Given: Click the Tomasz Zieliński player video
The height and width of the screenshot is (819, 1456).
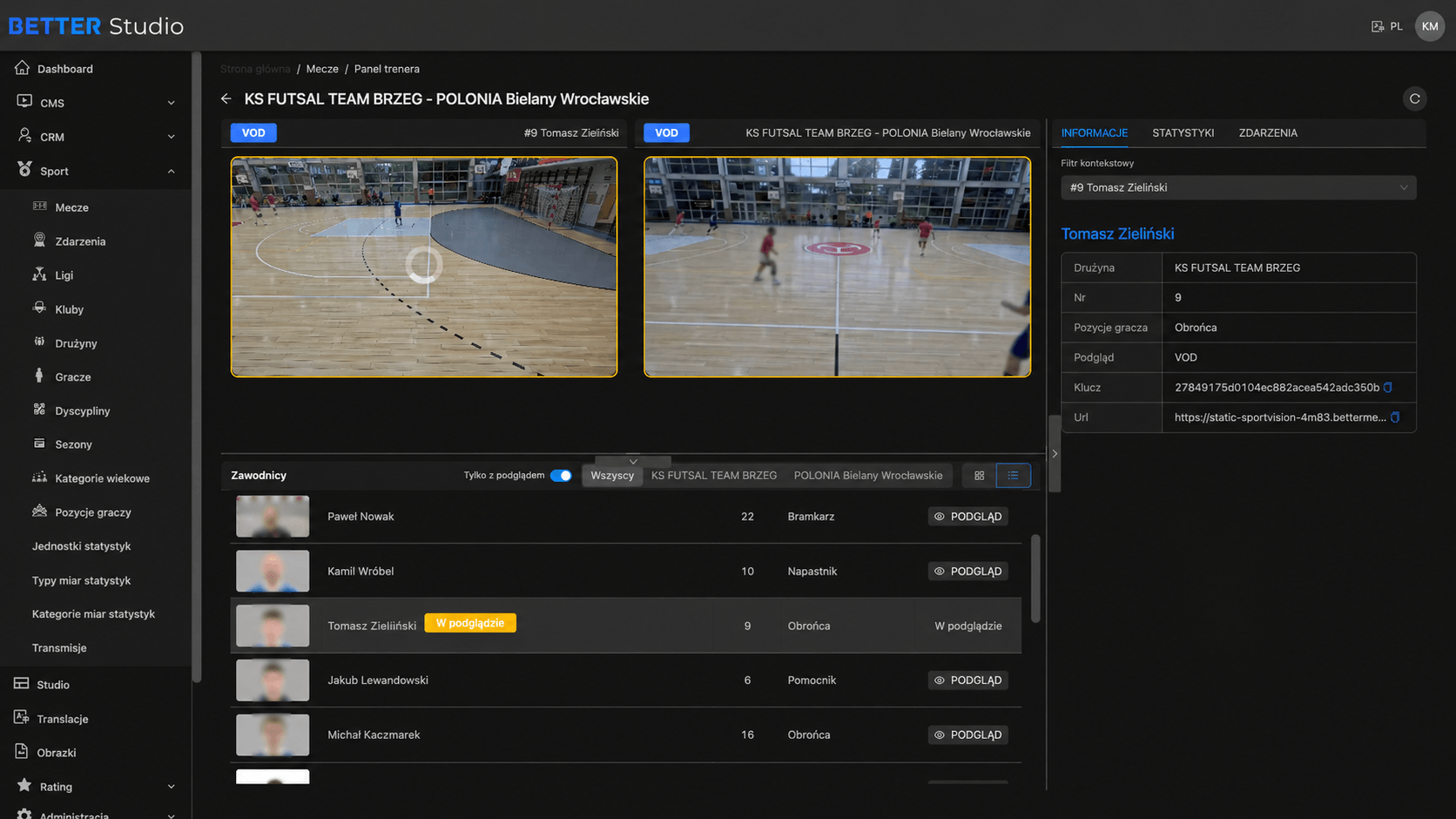Looking at the screenshot, I should 424,267.
